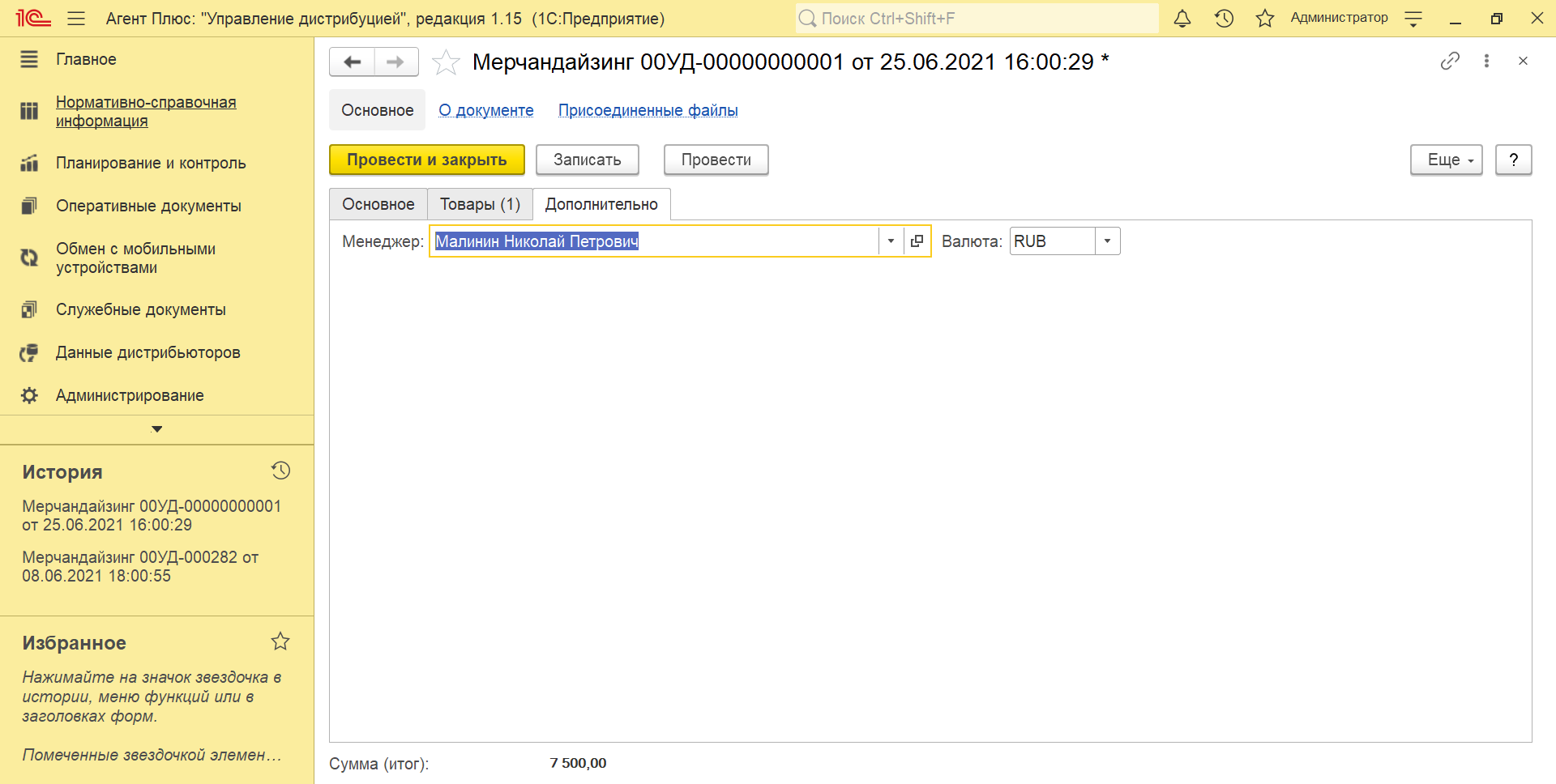Screen dimensions: 1556x784
Task: Expand Валюта dropdown arrow
Action: (1107, 241)
